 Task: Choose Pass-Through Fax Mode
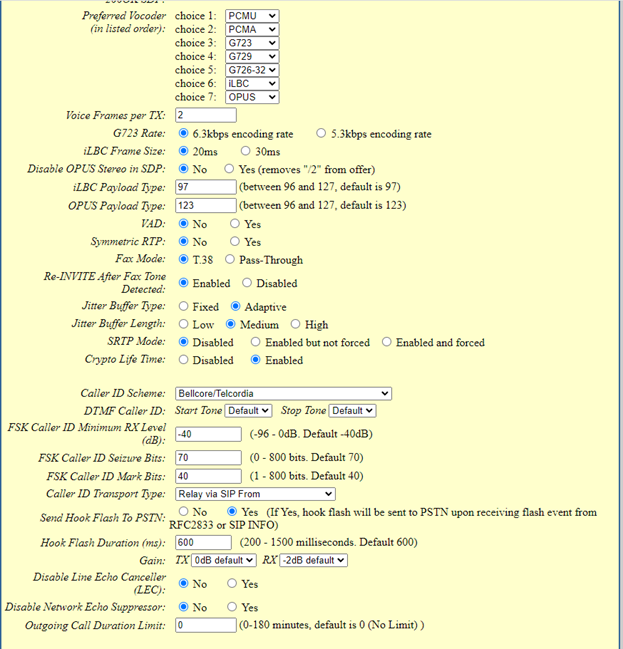pyautogui.click(x=230, y=259)
